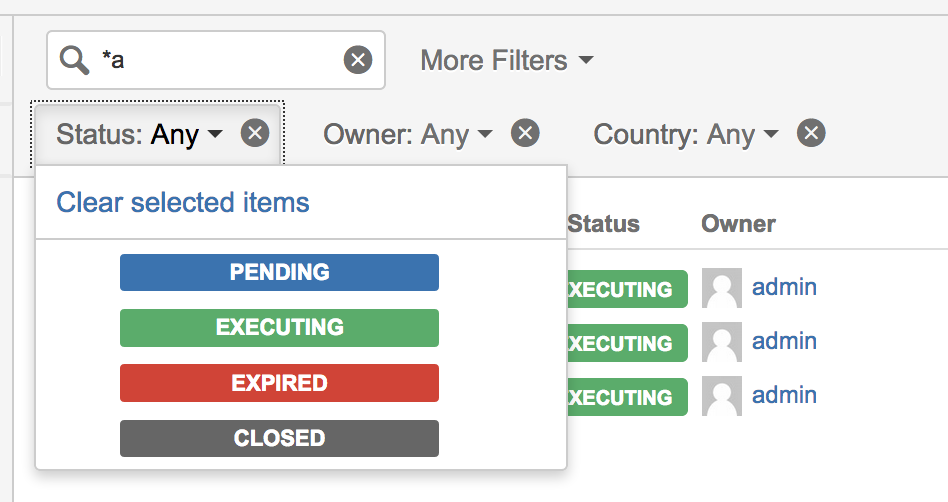Expand the Country: Any dropdown

pyautogui.click(x=686, y=134)
